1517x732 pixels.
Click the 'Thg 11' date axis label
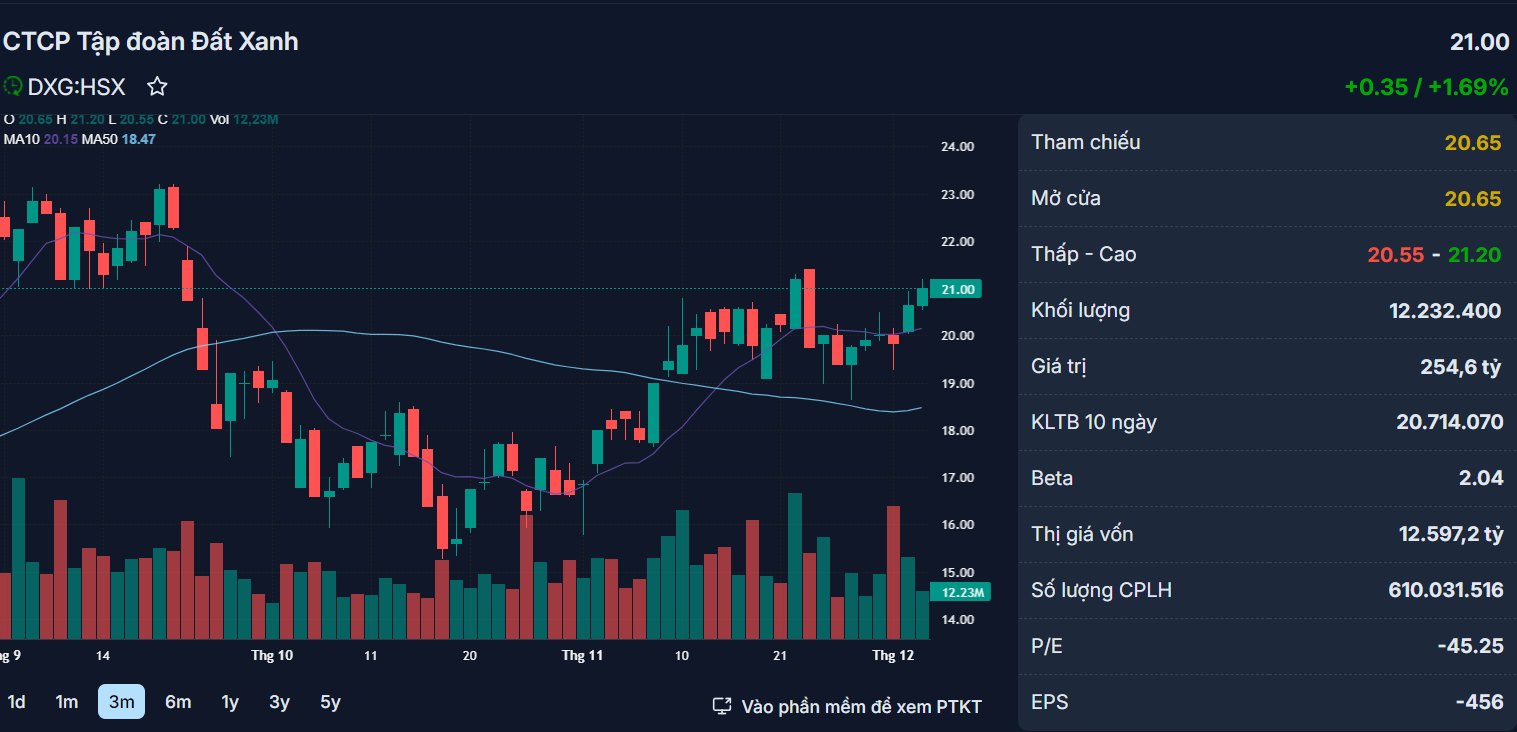pyautogui.click(x=582, y=656)
